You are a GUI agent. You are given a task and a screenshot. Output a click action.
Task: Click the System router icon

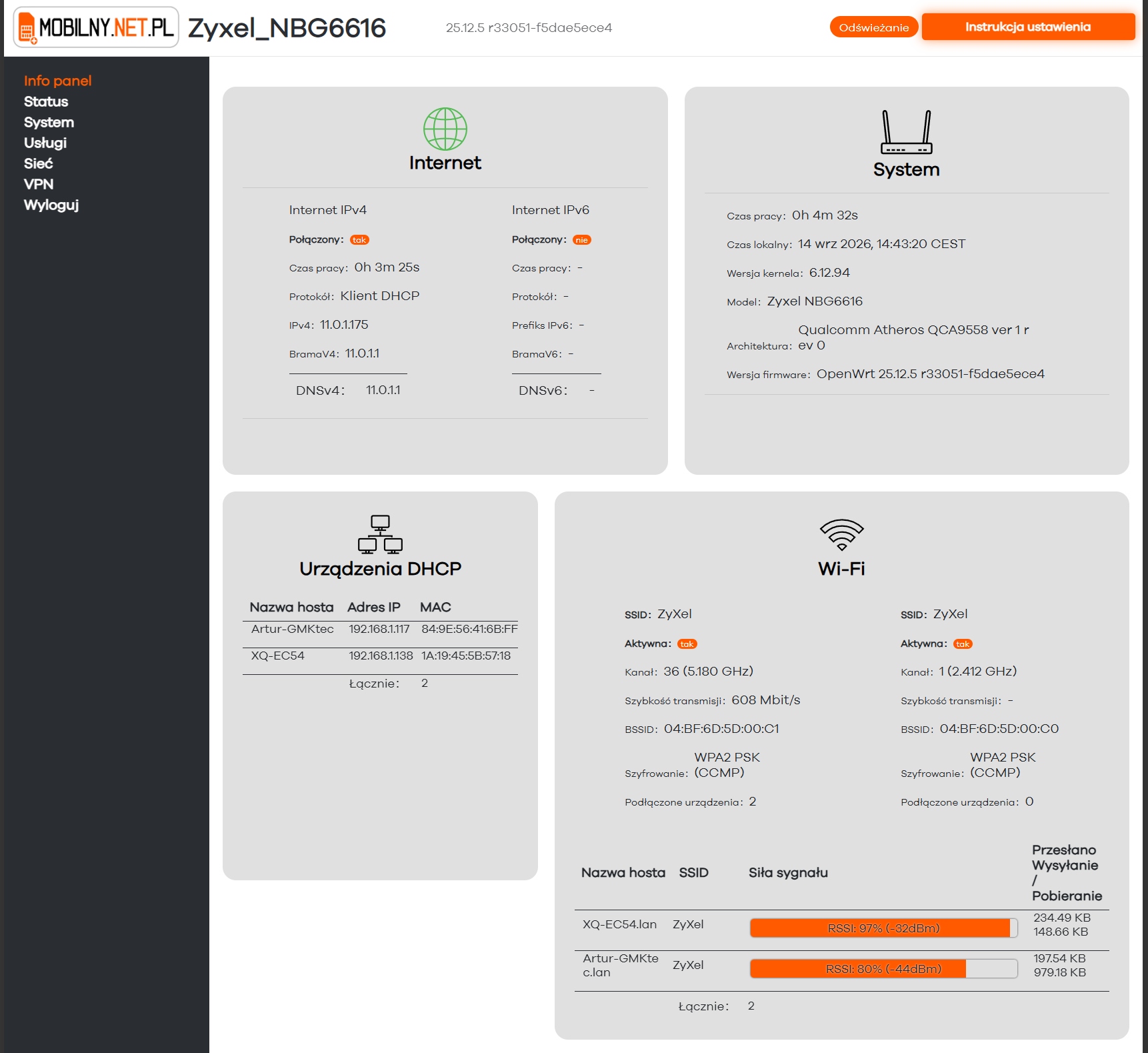907,132
